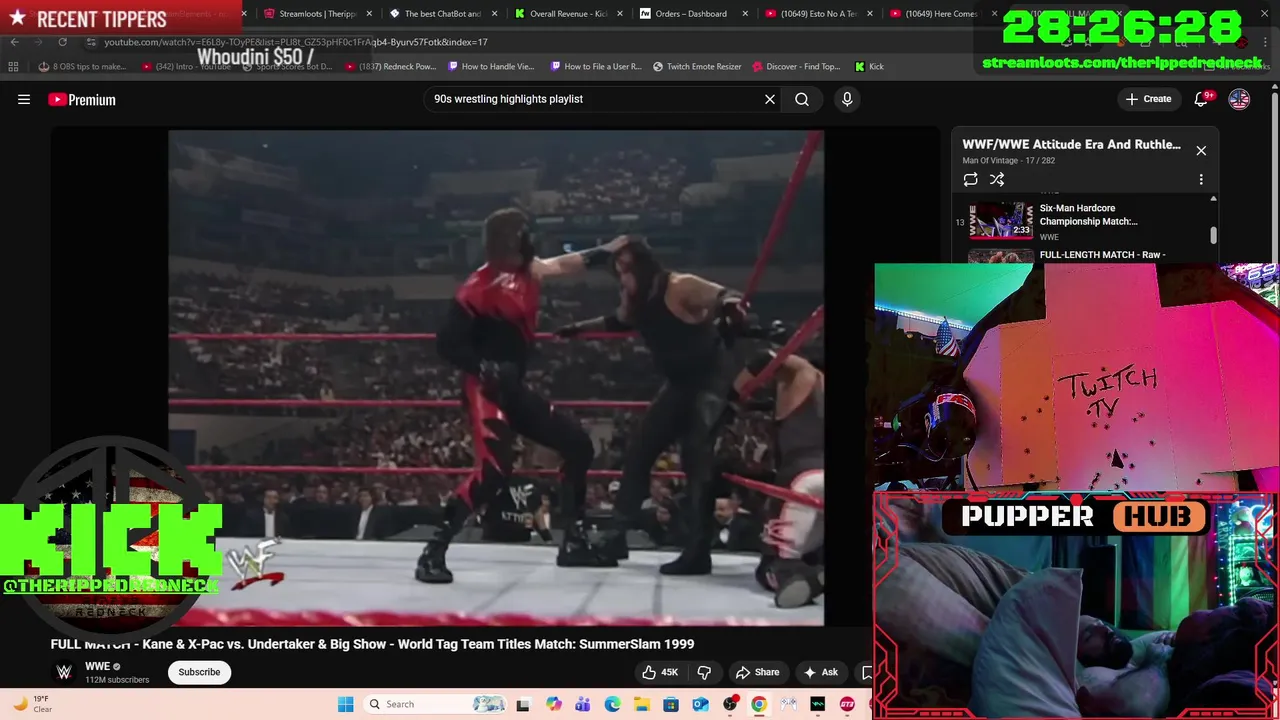Open playlist three-dot options menu
The width and height of the screenshot is (1280, 720).
[x=1201, y=180]
